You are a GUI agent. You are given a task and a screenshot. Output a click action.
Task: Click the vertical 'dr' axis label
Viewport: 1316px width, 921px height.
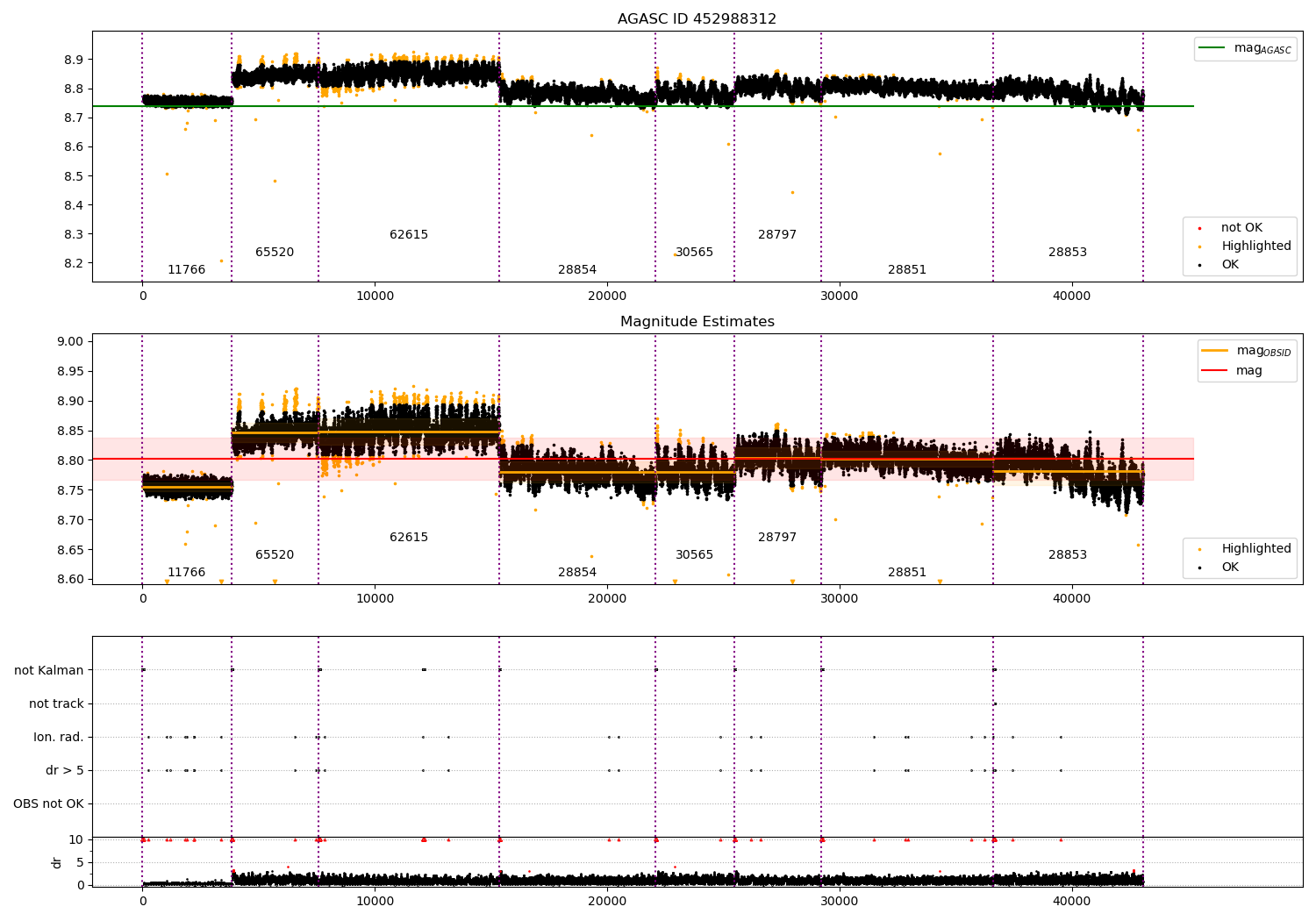[x=57, y=862]
